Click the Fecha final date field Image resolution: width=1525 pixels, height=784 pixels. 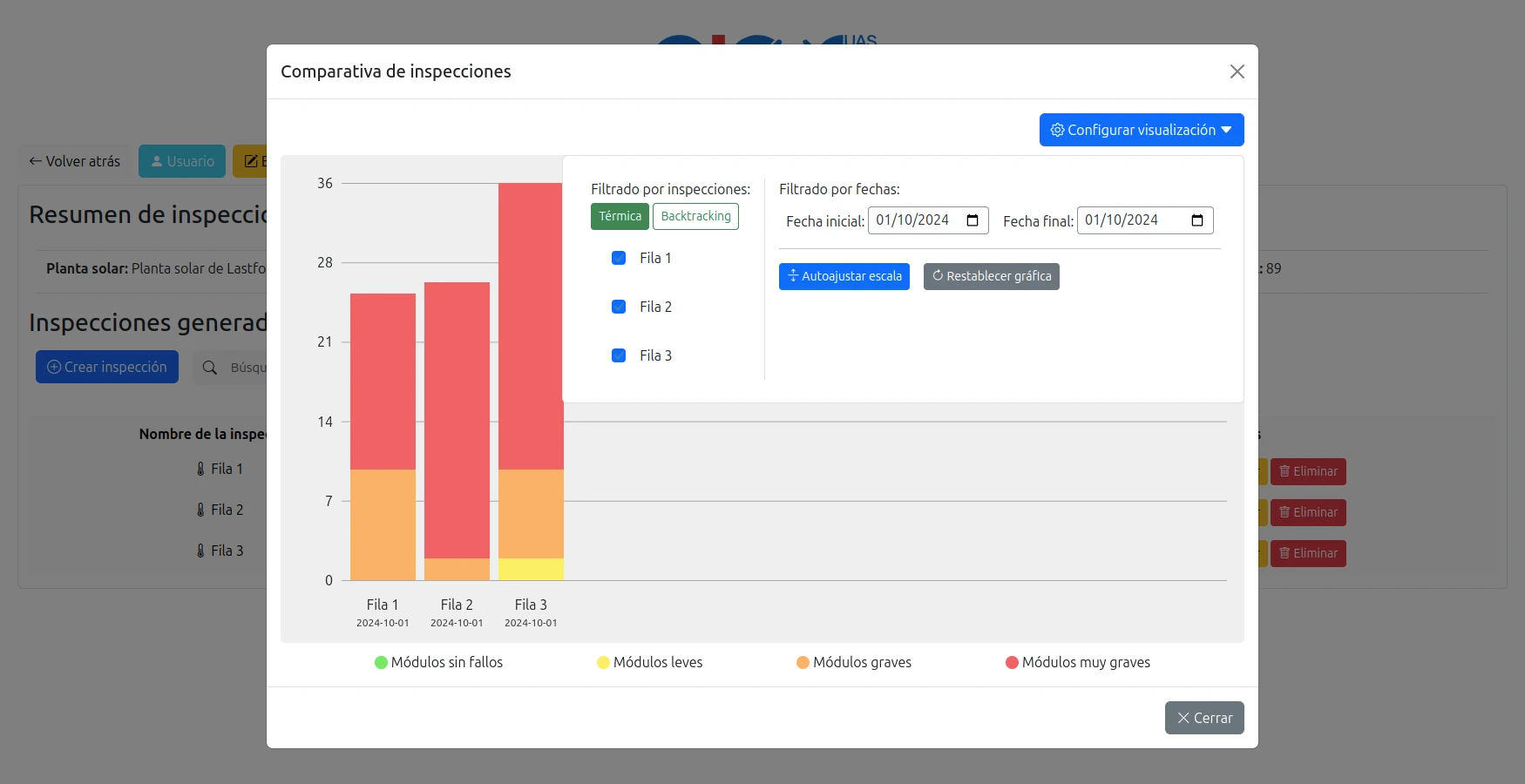coord(1145,220)
